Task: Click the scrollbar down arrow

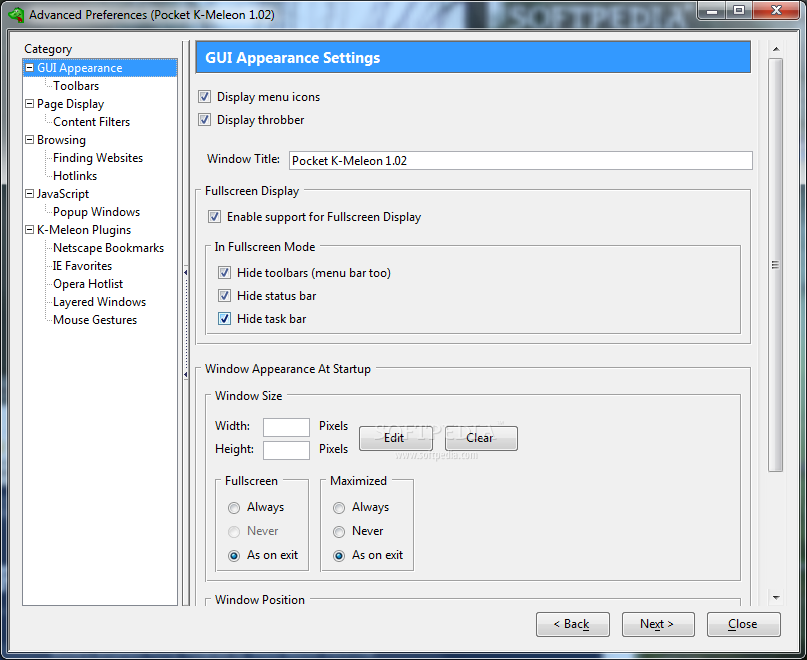Action: click(776, 598)
